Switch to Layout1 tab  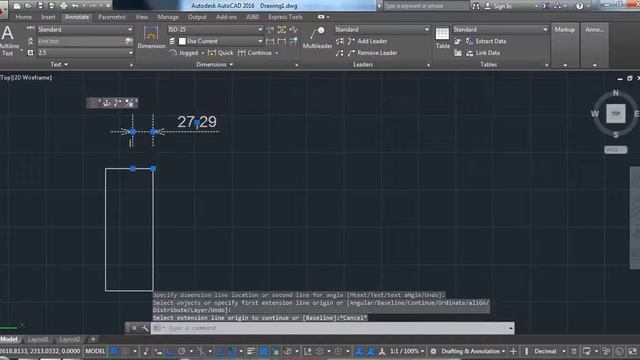click(x=38, y=339)
